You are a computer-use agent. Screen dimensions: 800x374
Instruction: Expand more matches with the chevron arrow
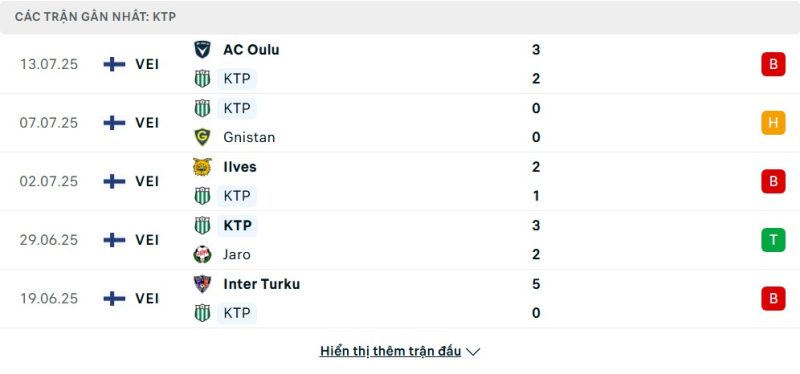point(473,352)
